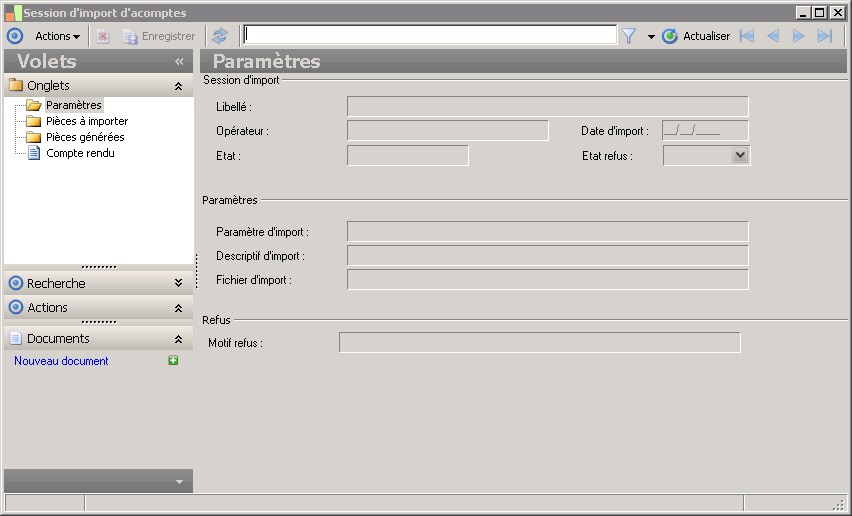Click the refresh arrows toolbar icon
The width and height of the screenshot is (852, 516).
tap(220, 36)
